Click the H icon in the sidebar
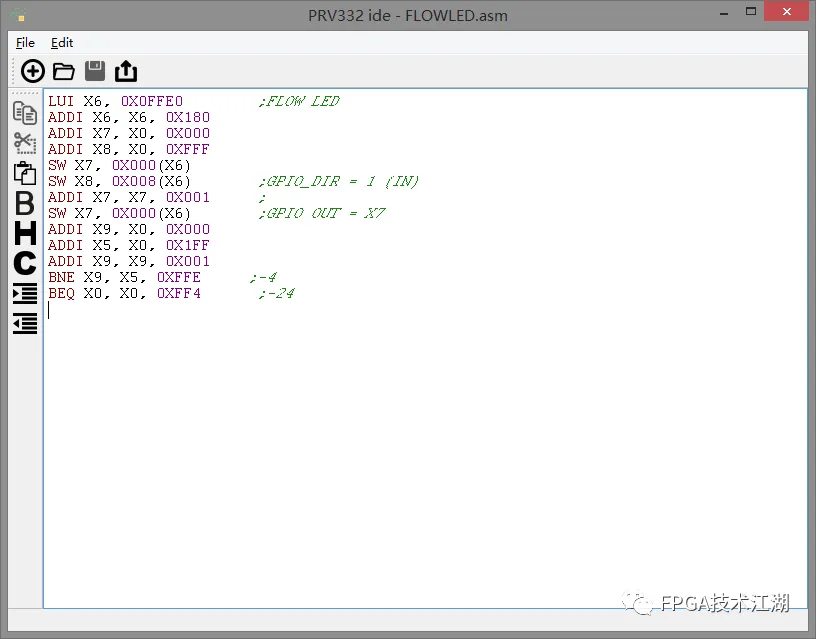Screen dimensions: 816x639 click(25, 233)
